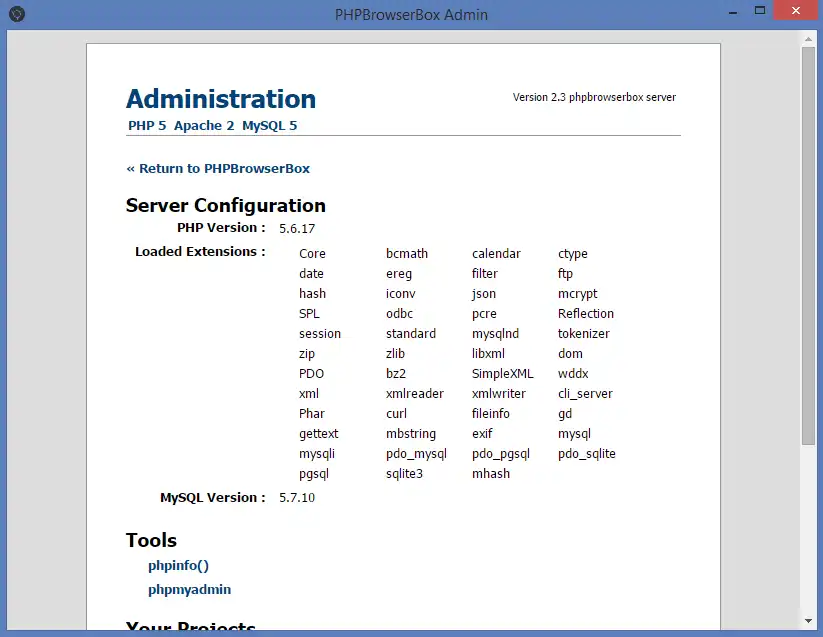Click the mysqlnd extension entry

click(x=495, y=334)
